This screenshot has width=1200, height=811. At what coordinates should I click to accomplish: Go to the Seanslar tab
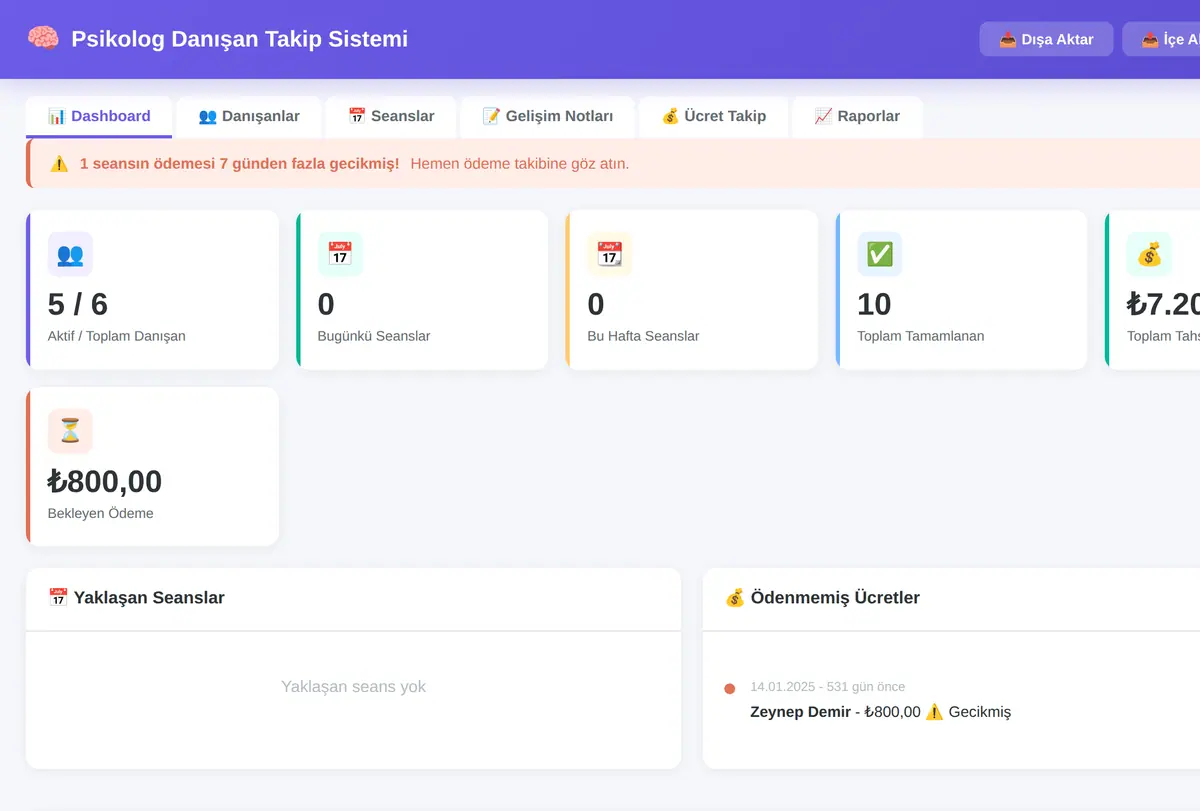391,116
